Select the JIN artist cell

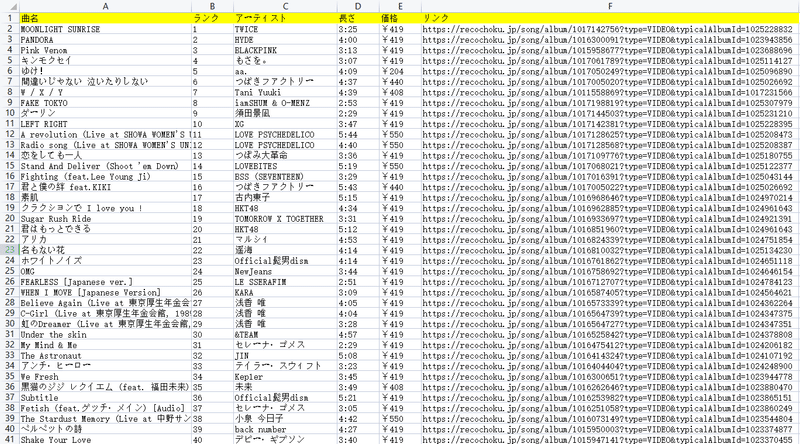click(x=285, y=355)
